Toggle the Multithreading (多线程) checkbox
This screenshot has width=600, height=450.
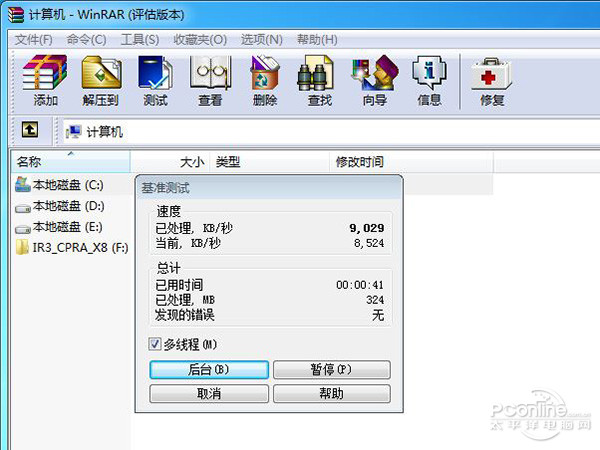[x=155, y=344]
